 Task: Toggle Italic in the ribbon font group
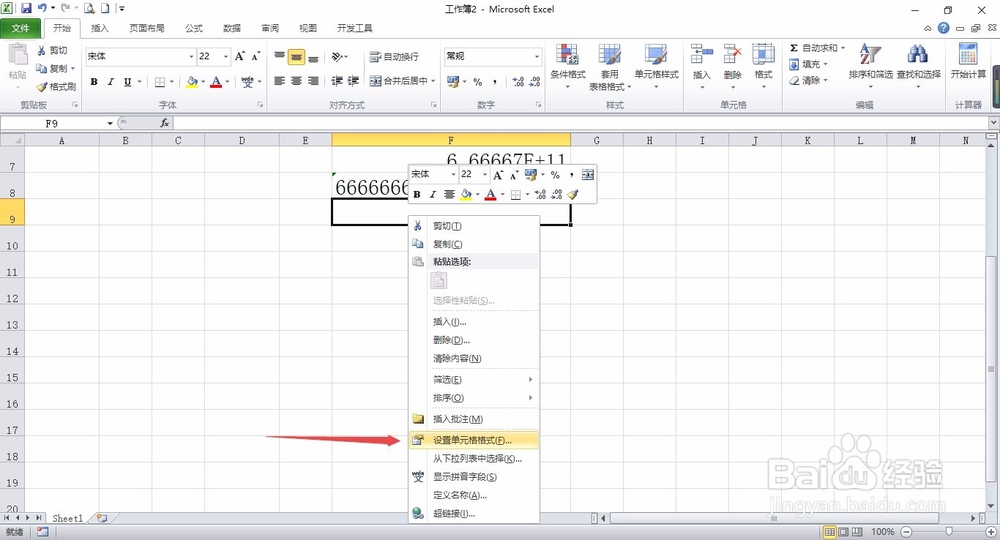click(x=110, y=82)
